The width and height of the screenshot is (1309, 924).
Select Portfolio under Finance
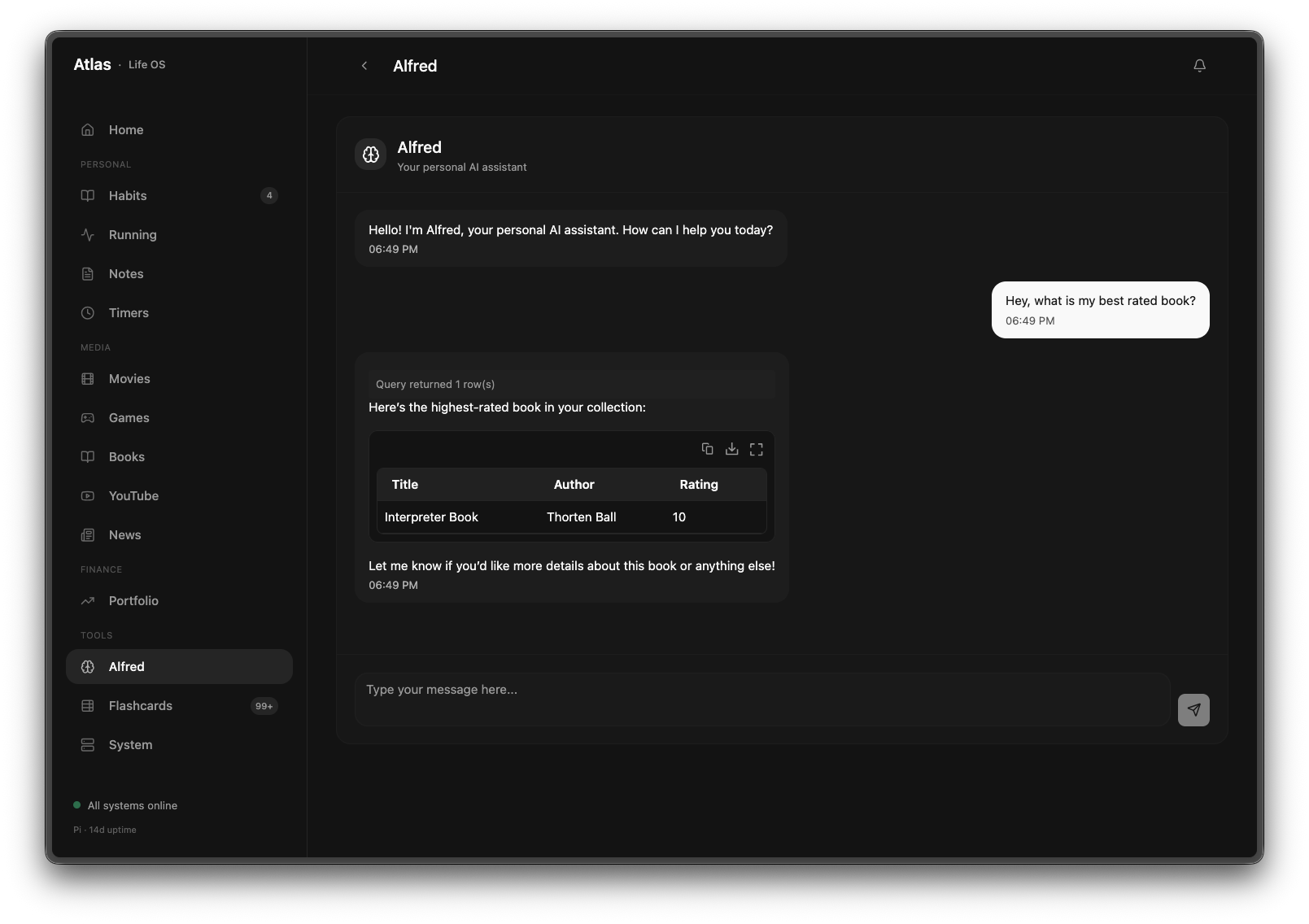click(133, 601)
